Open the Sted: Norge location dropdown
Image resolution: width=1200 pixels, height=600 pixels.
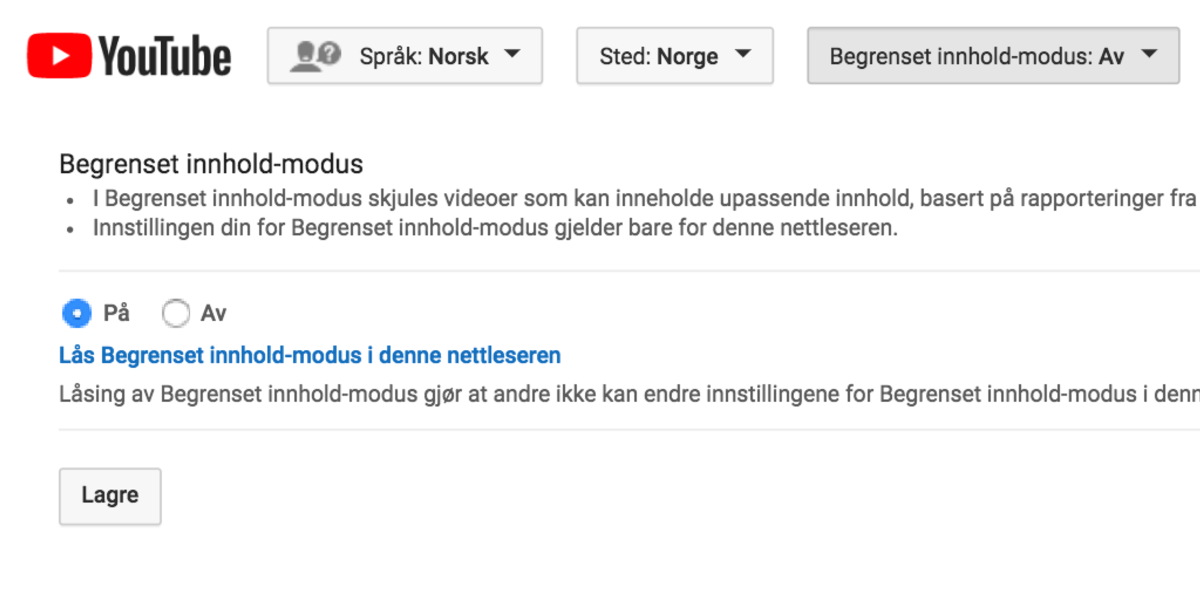tap(674, 56)
